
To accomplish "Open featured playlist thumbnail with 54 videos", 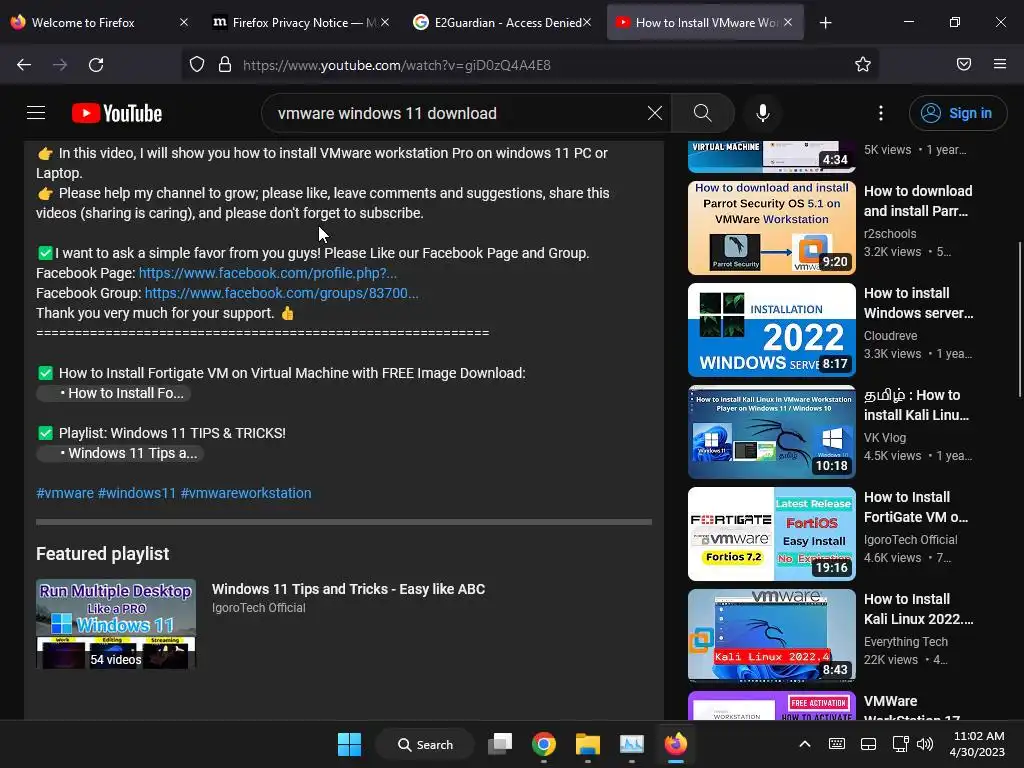I will [116, 624].
